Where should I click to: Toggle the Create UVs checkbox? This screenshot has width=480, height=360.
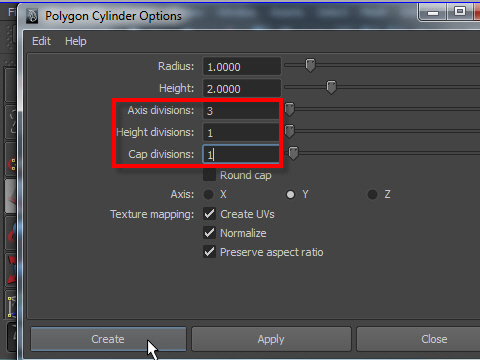coord(209,214)
